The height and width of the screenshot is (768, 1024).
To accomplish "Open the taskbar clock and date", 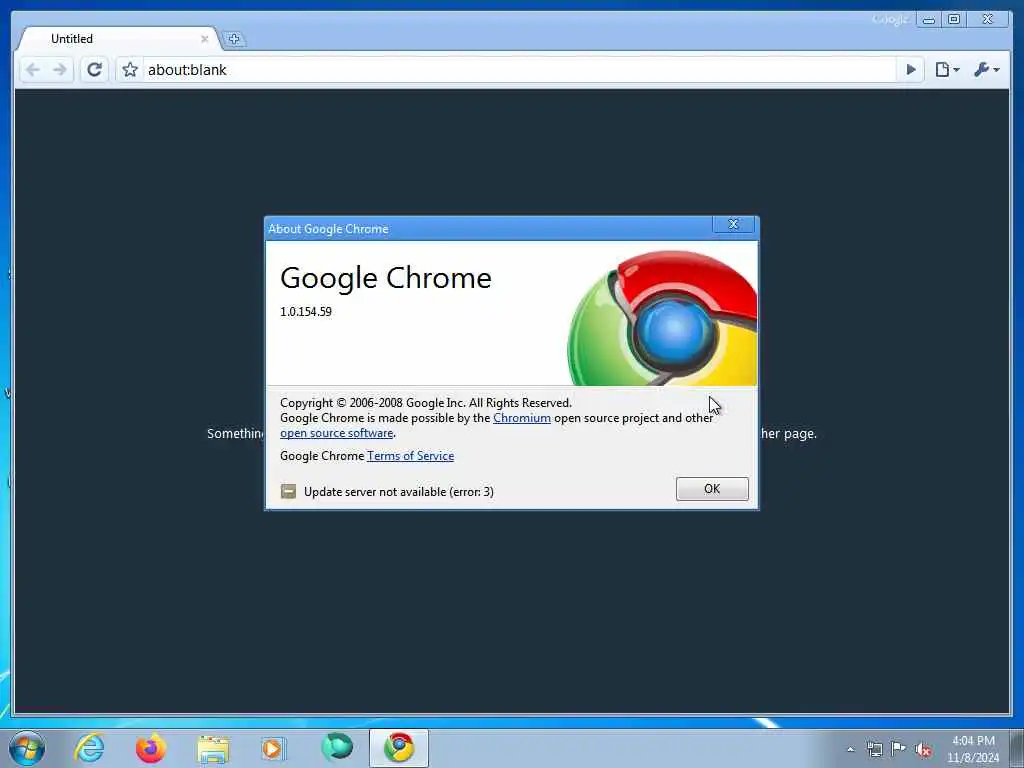I will point(973,749).
